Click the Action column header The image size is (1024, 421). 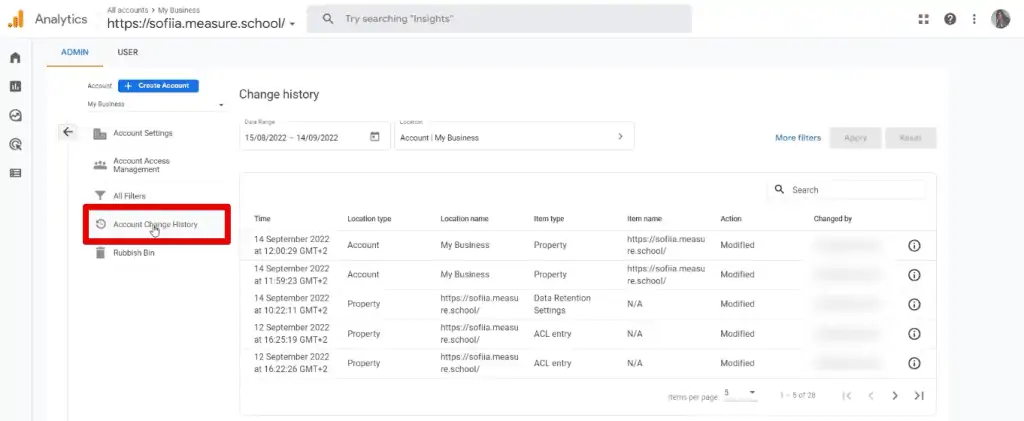click(731, 219)
